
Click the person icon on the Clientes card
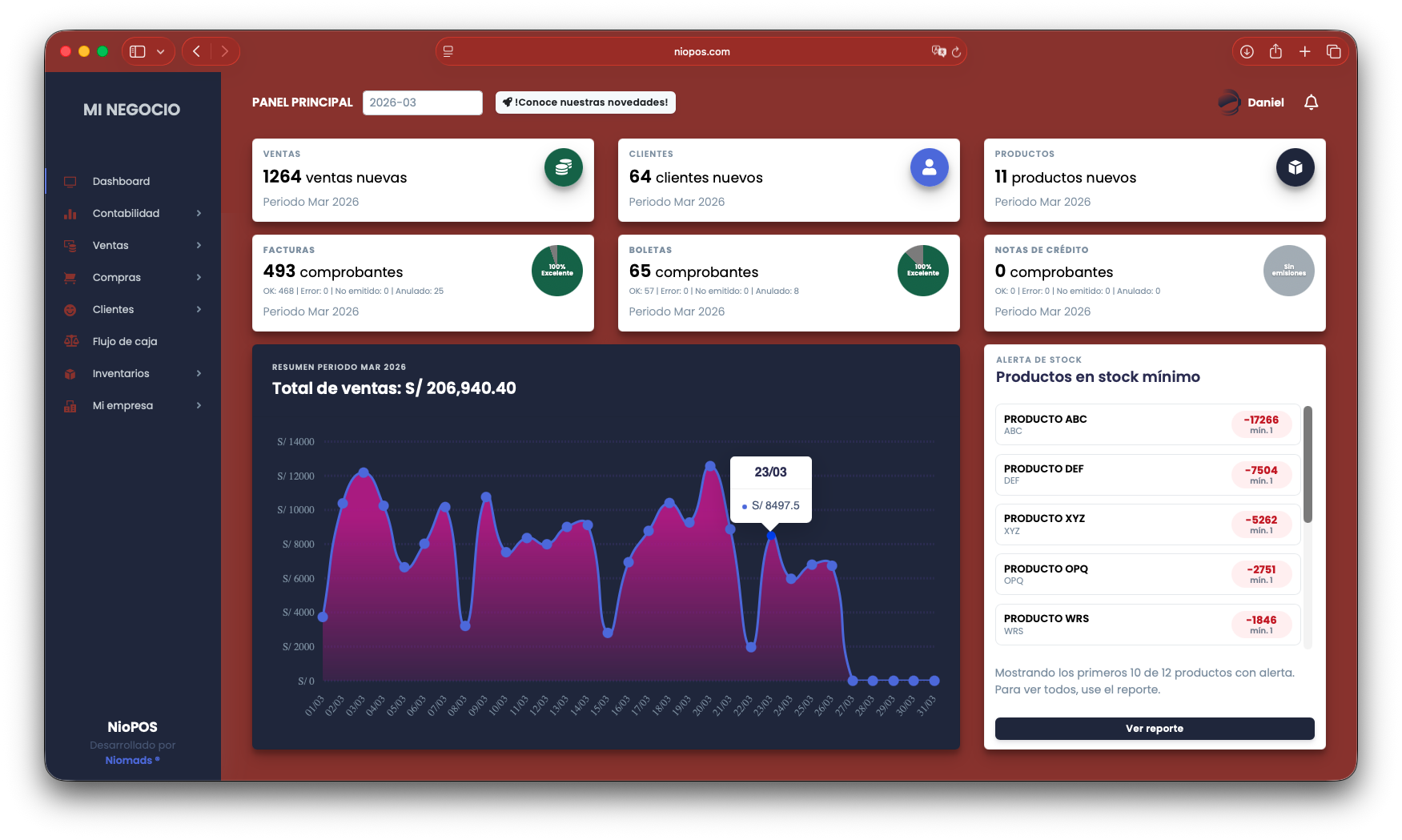(929, 167)
